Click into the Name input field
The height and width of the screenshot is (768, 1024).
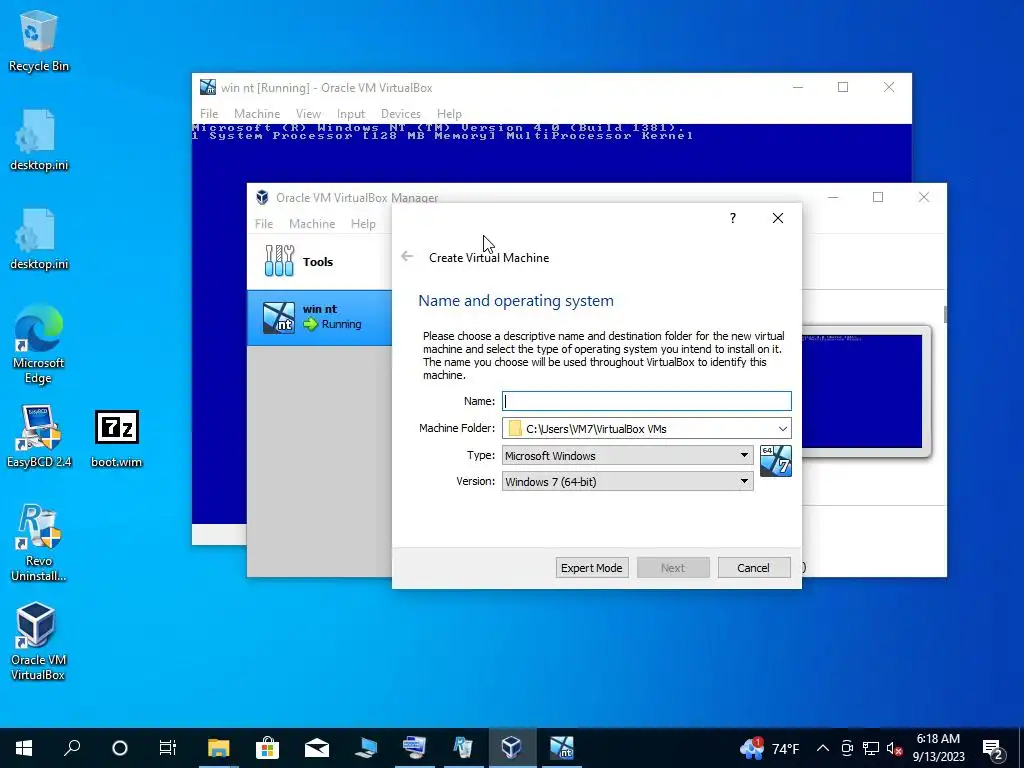pos(647,401)
